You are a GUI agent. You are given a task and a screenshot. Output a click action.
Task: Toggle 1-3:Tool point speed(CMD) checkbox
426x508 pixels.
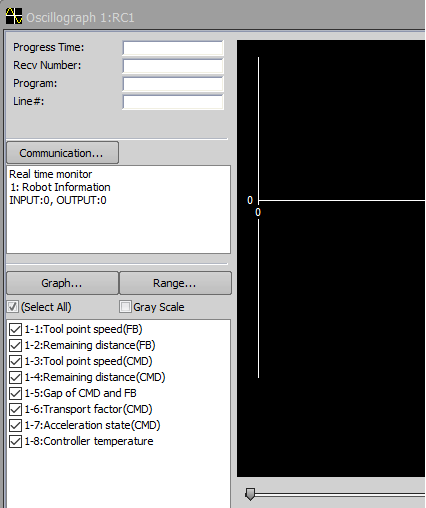coord(15,361)
